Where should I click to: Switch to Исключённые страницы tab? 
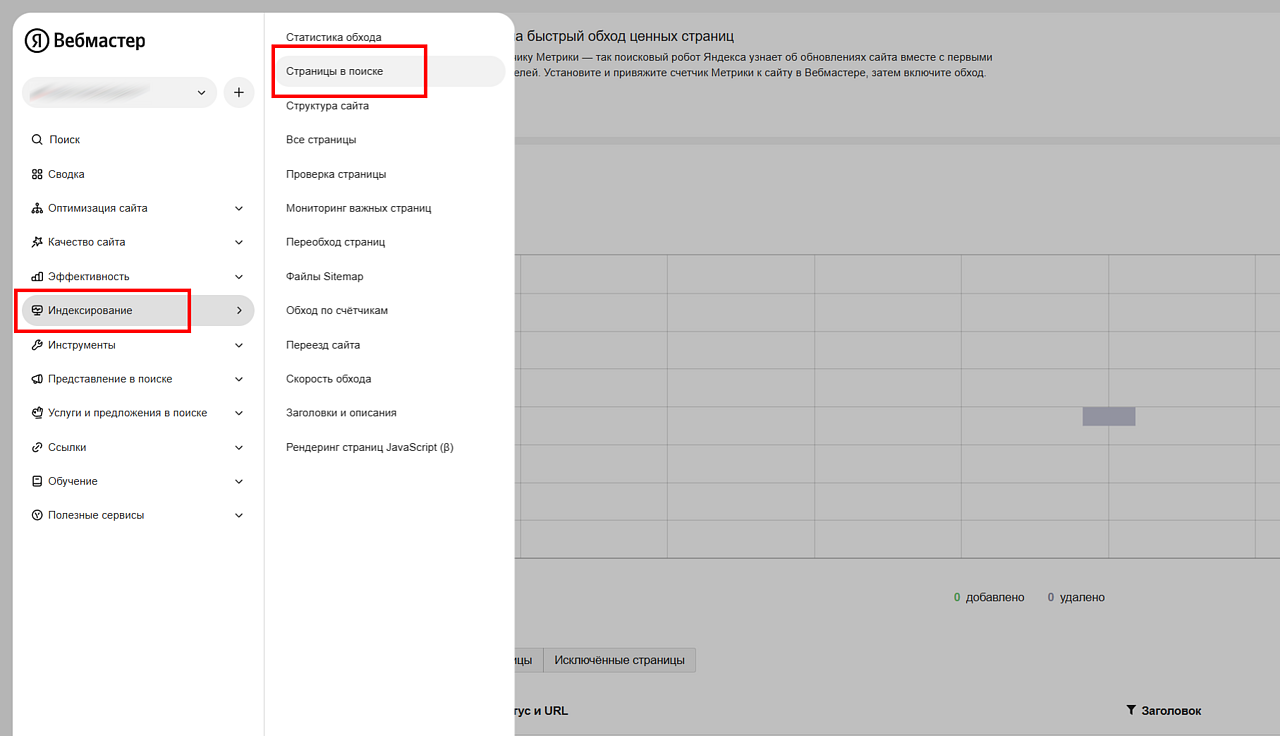(619, 660)
